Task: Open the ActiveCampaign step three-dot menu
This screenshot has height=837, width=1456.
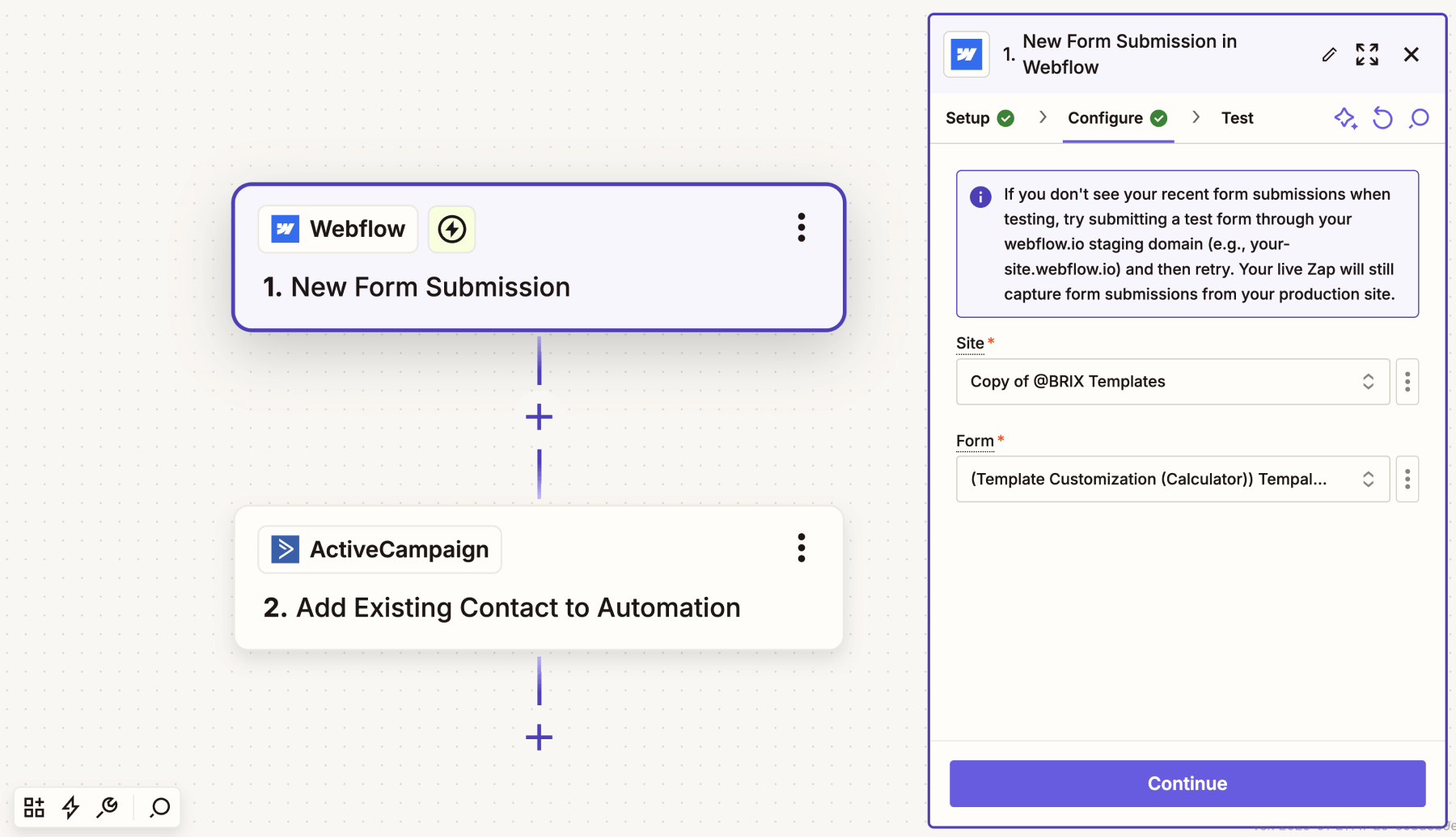Action: tap(801, 548)
